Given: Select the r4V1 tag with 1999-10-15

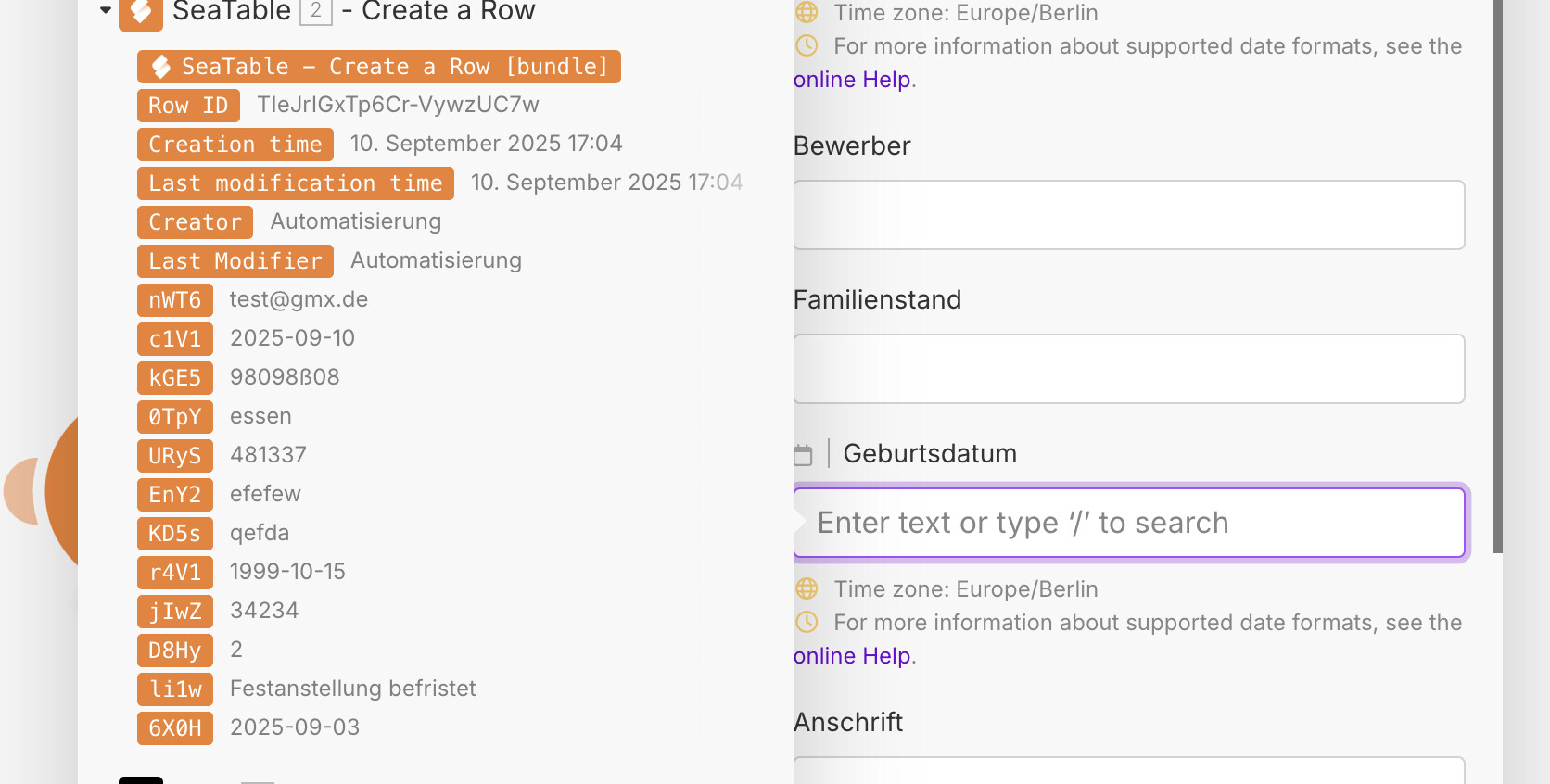Looking at the screenshot, I should 174,573.
